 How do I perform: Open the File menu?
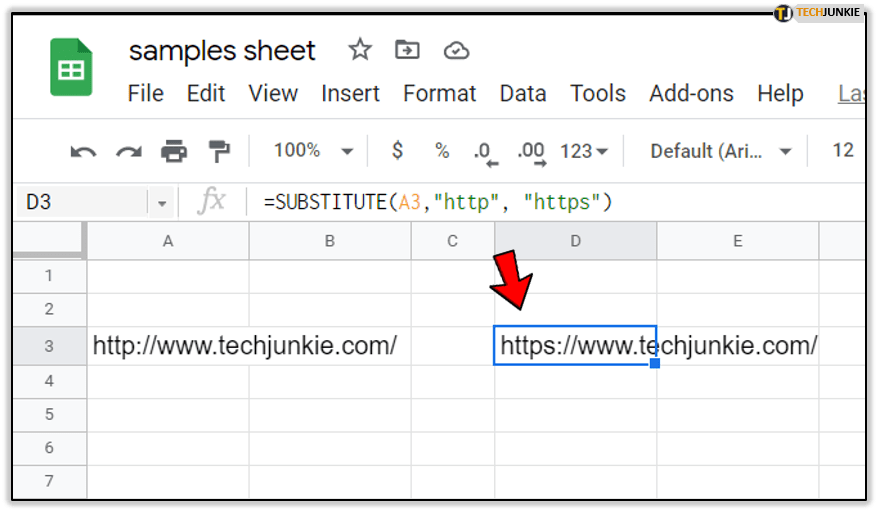pyautogui.click(x=146, y=94)
